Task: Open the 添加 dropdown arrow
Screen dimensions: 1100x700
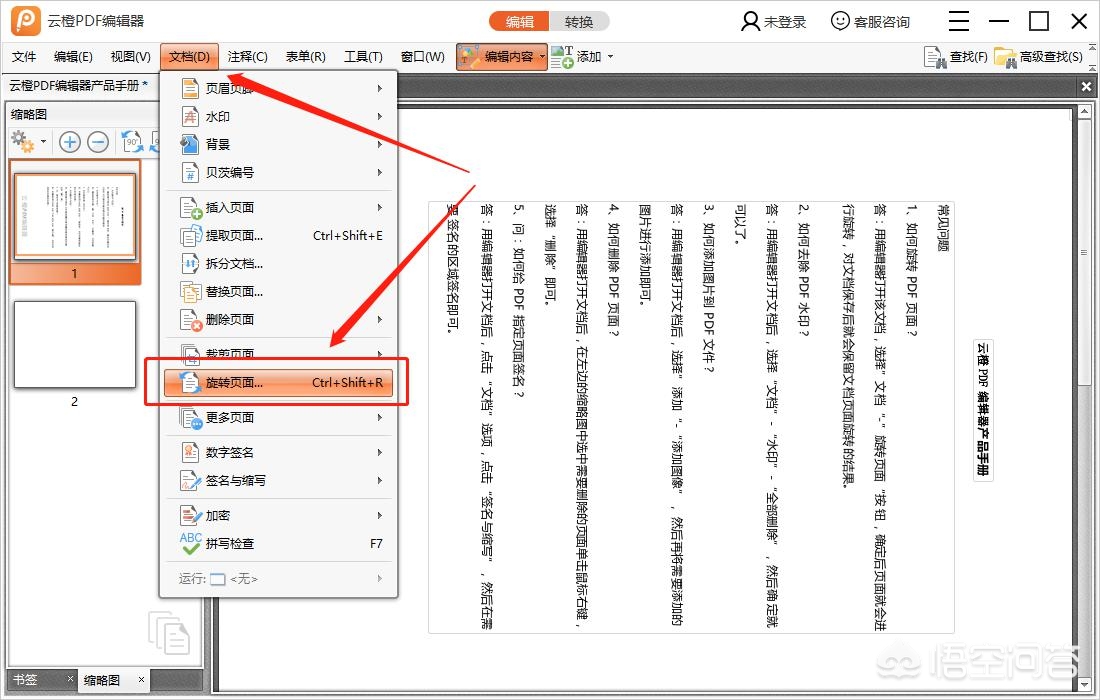Action: pyautogui.click(x=610, y=57)
